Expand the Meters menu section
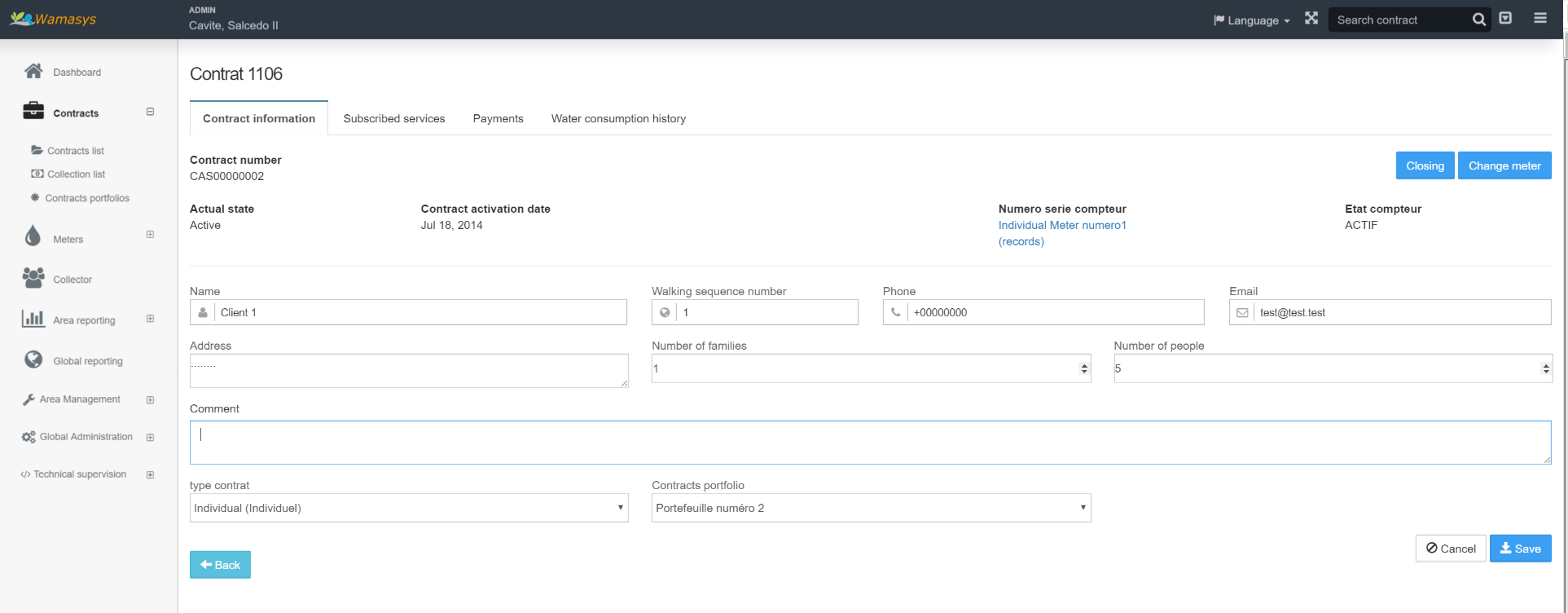The height and width of the screenshot is (613, 1568). [150, 234]
